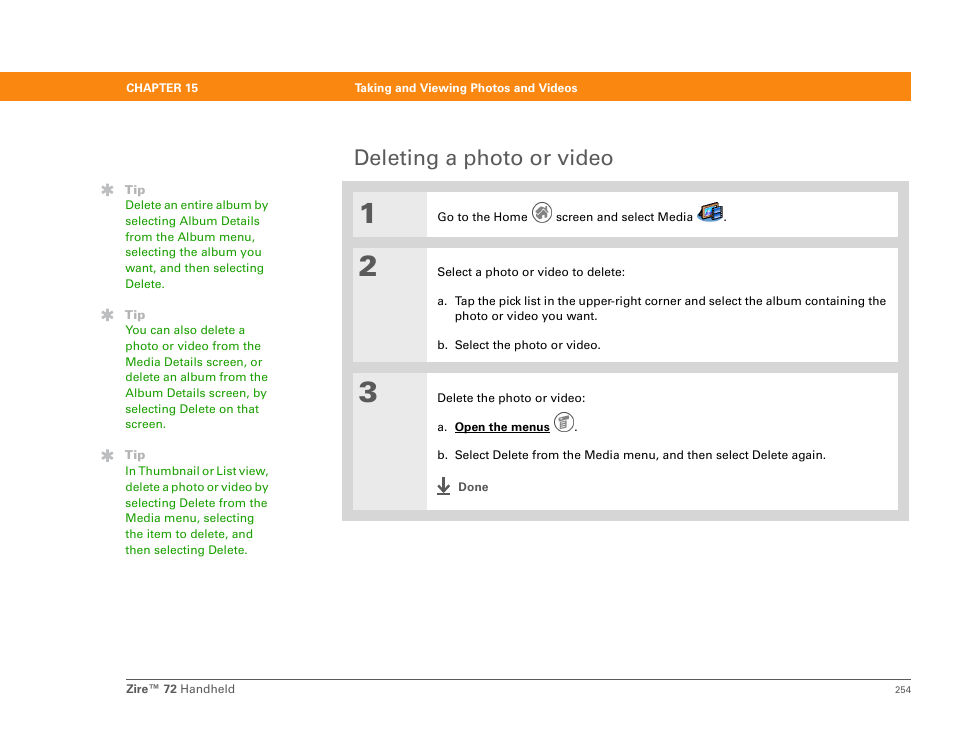Click 'Album Details screen, by' tip line
Image resolution: width=954 pixels, height=738 pixels.
click(196, 393)
